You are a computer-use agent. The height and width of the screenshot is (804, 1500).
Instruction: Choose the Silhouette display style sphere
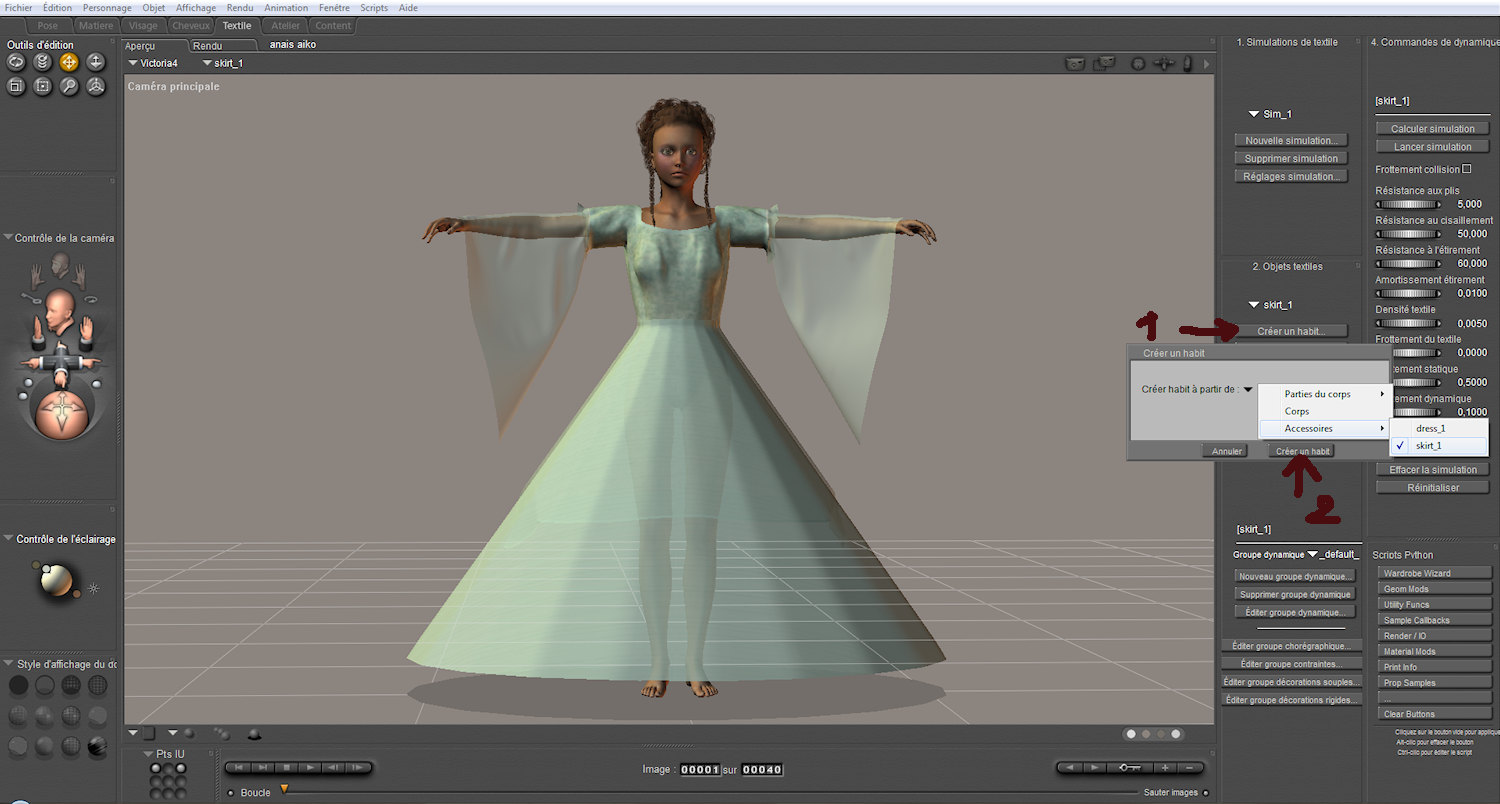[19, 686]
